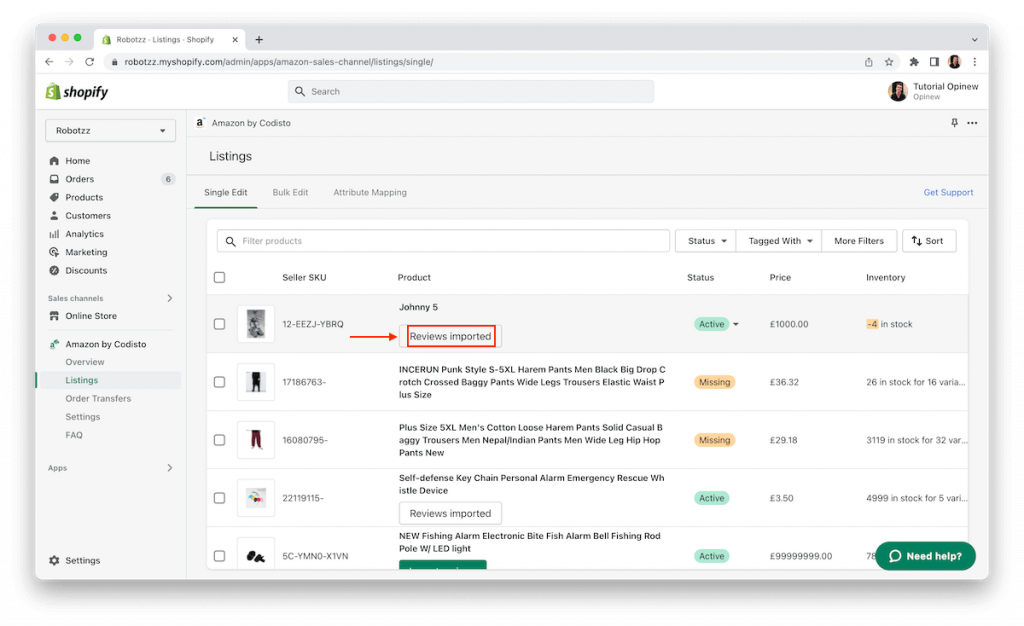The width and height of the screenshot is (1024, 626).
Task: Click the Shopify logo
Action: point(76,92)
